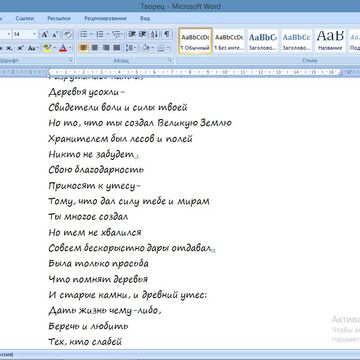Center the paragraph text

pos(95,48)
